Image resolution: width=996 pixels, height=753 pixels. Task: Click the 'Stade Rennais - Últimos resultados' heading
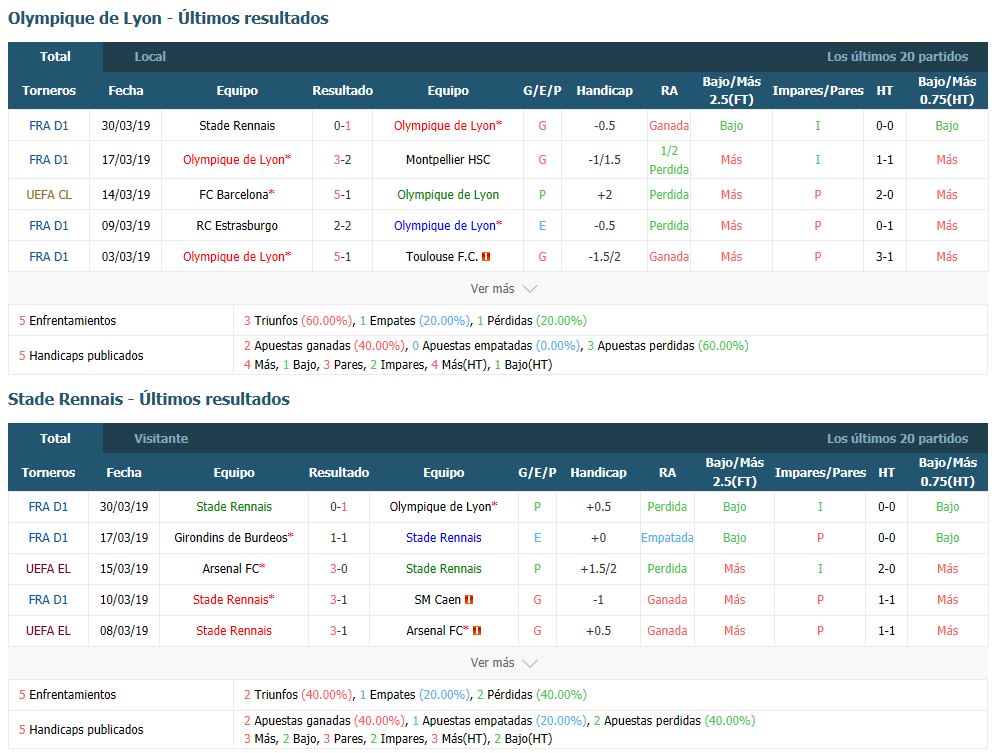point(149,399)
